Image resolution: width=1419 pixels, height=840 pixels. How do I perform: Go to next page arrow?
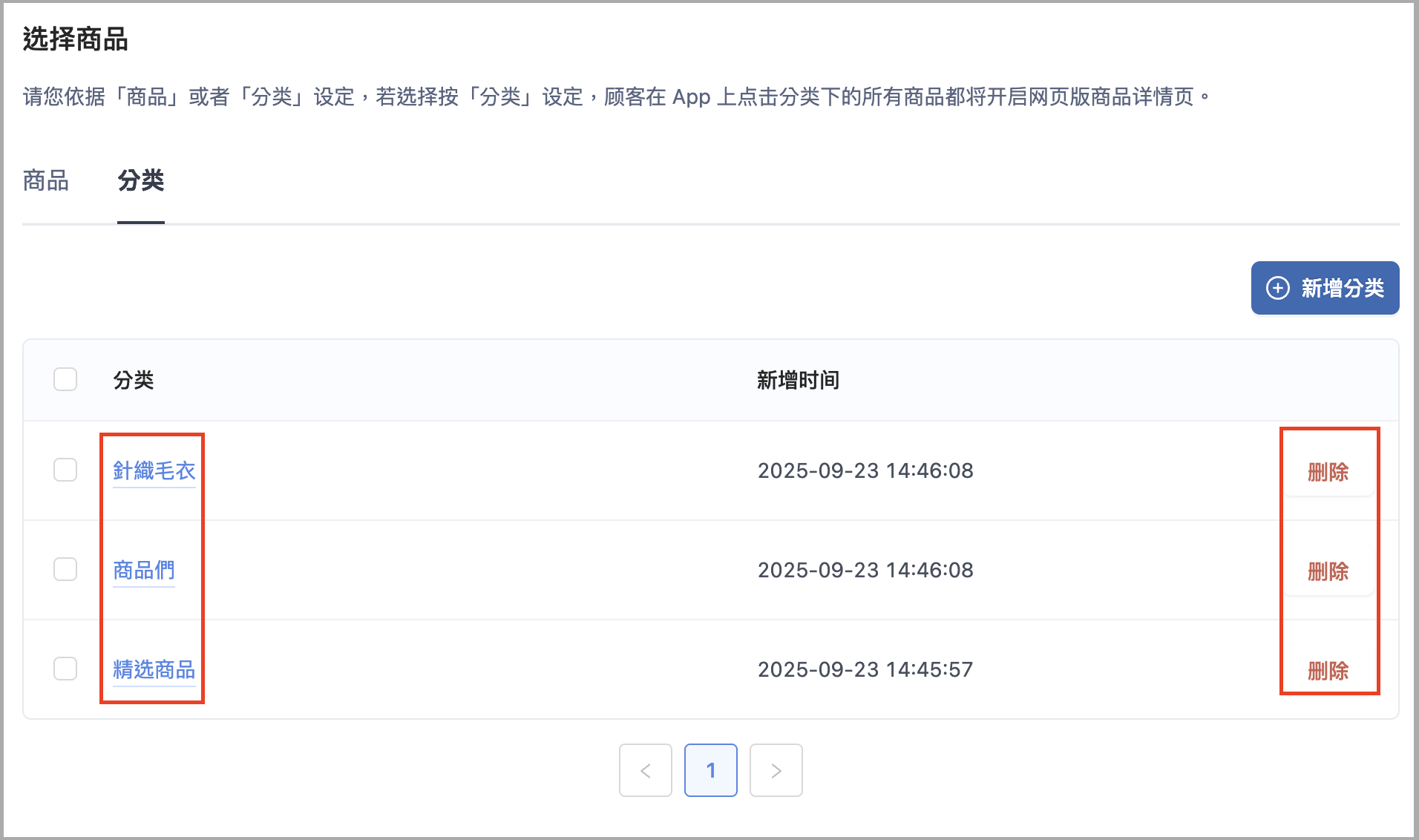(x=776, y=770)
